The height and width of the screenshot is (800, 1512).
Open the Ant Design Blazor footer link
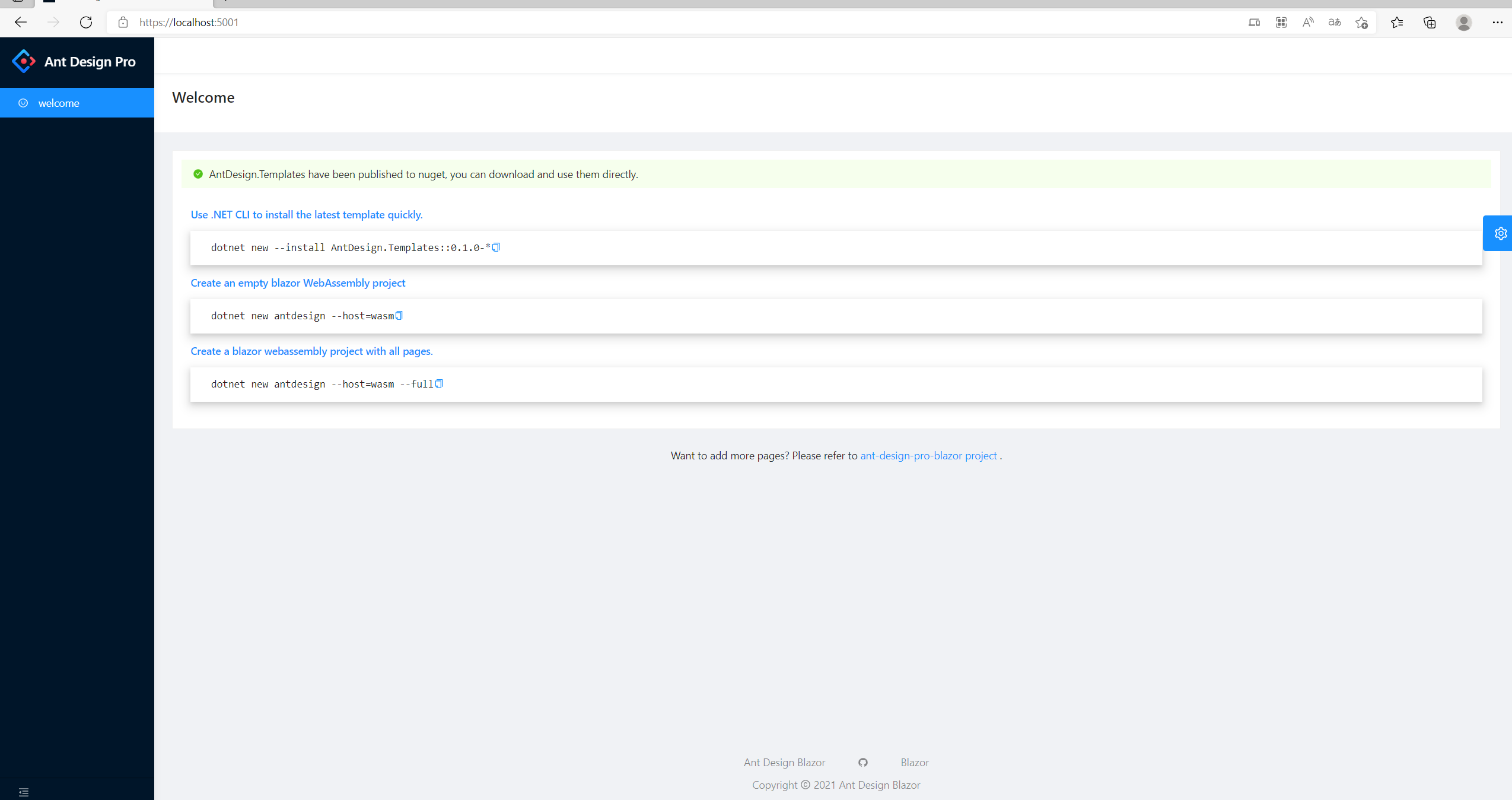pyautogui.click(x=784, y=763)
